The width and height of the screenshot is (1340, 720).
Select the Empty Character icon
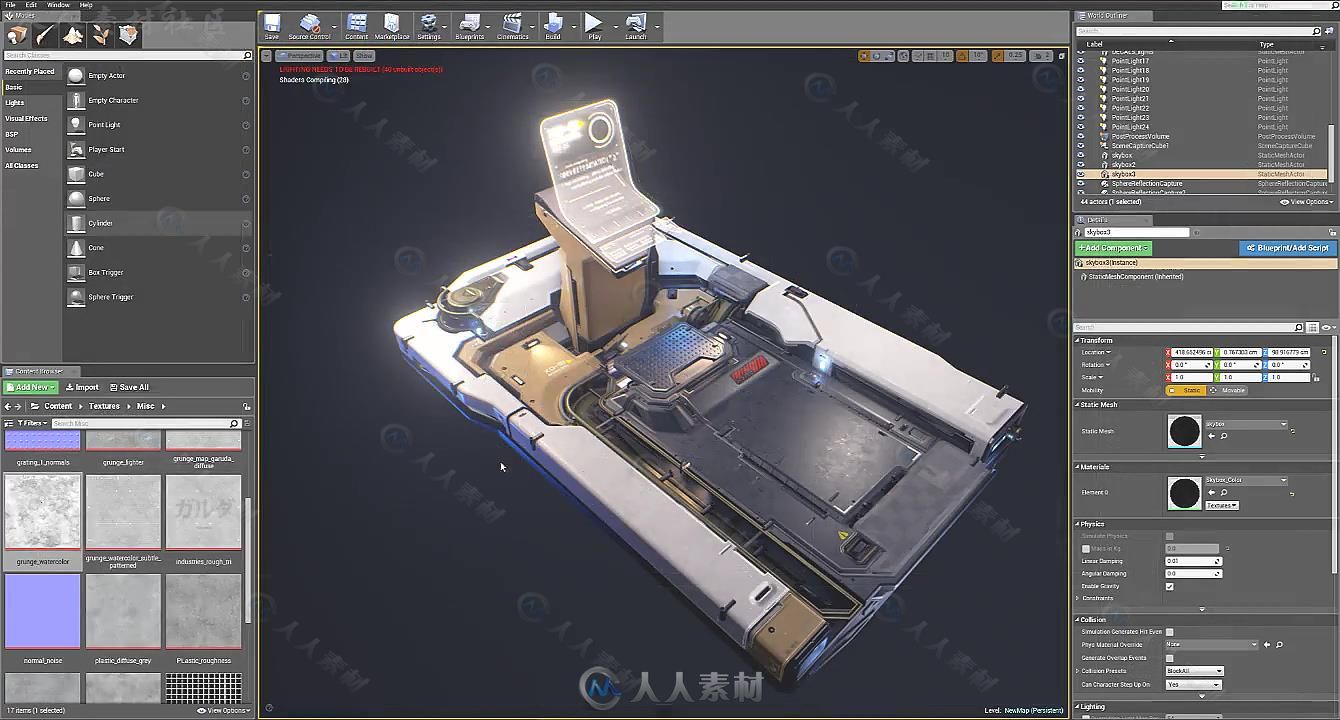(x=76, y=100)
